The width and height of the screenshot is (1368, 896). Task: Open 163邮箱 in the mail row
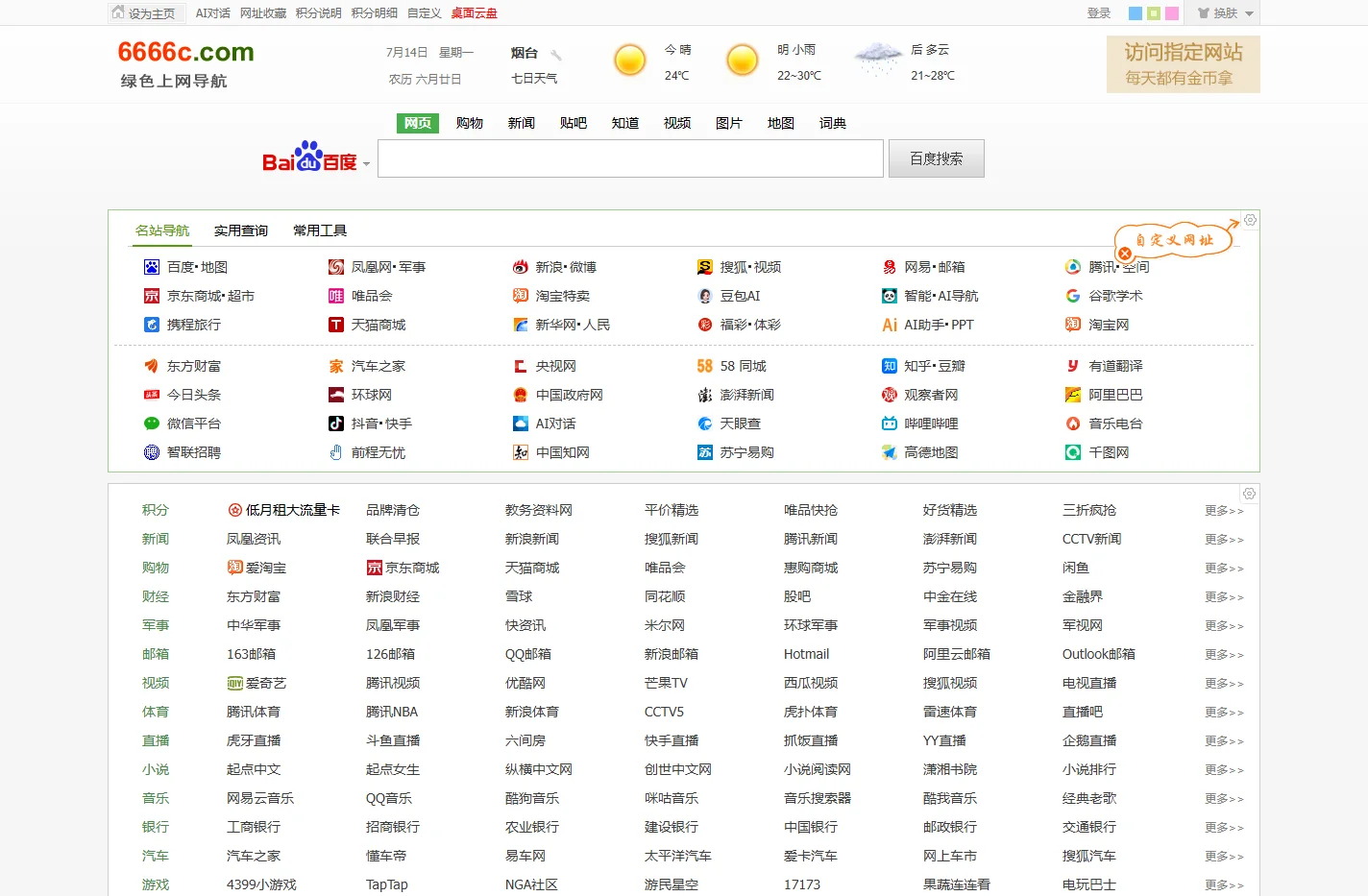[251, 654]
